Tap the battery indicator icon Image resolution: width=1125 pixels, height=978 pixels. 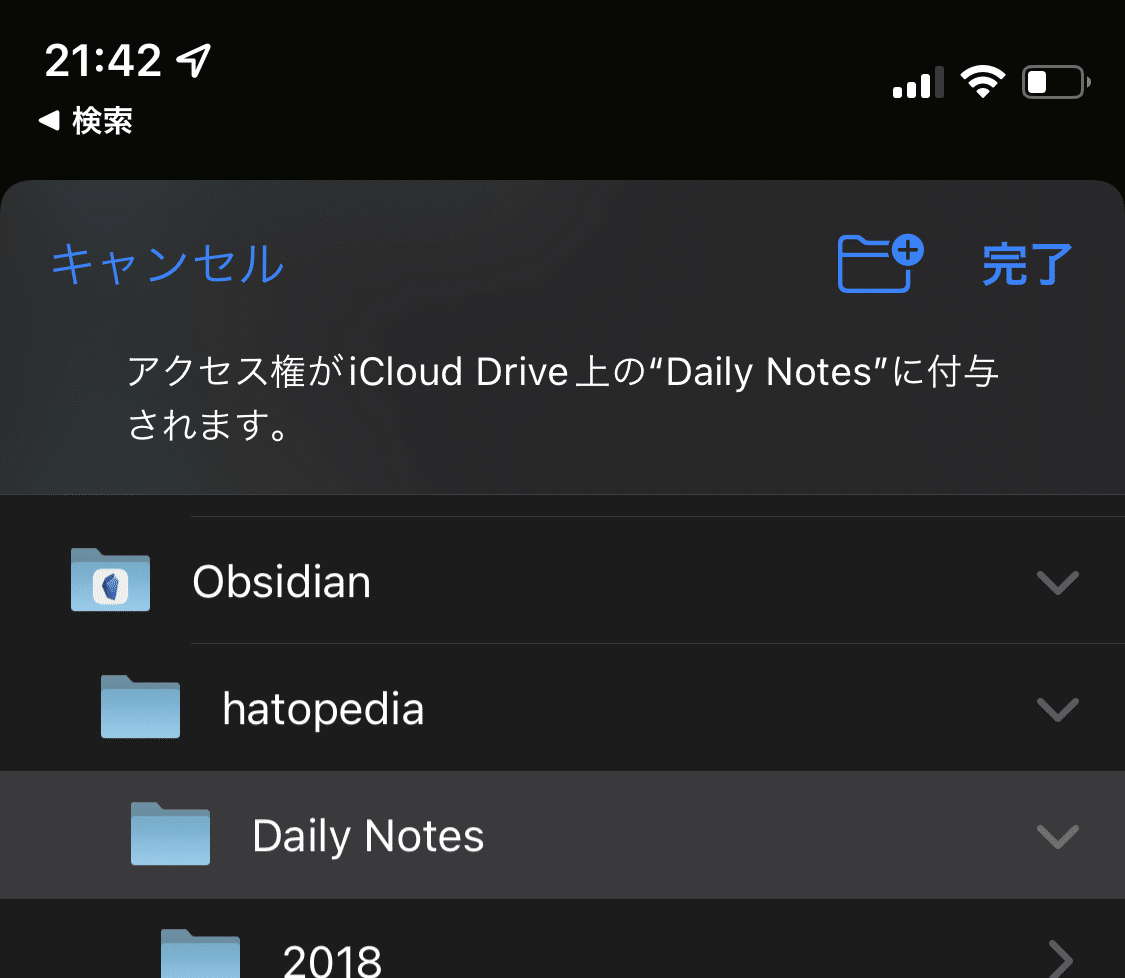[1056, 82]
